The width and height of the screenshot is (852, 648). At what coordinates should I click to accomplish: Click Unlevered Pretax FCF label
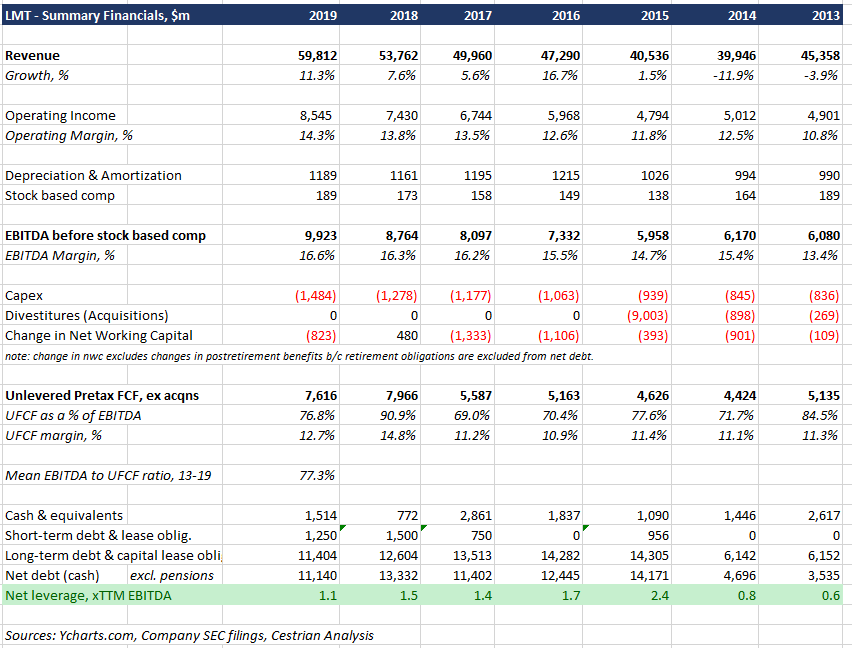coord(102,395)
